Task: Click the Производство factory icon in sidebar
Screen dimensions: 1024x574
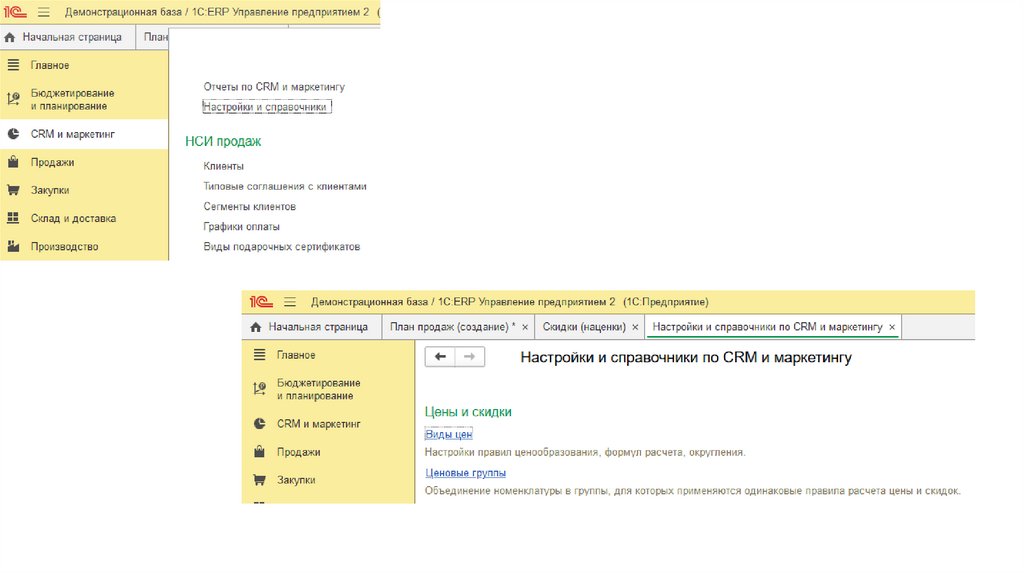Action: (x=12, y=246)
